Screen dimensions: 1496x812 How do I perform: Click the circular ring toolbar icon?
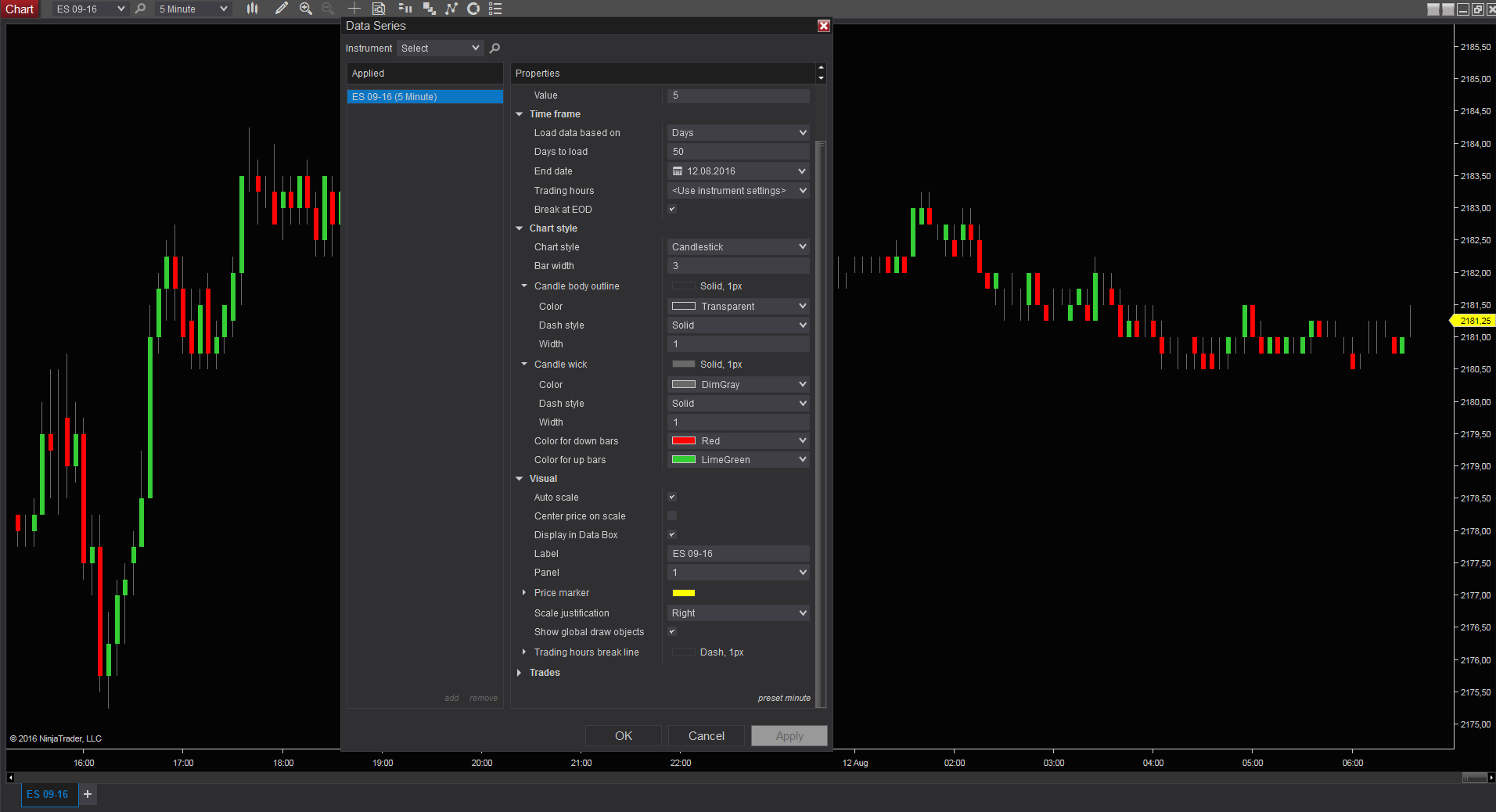coord(473,9)
